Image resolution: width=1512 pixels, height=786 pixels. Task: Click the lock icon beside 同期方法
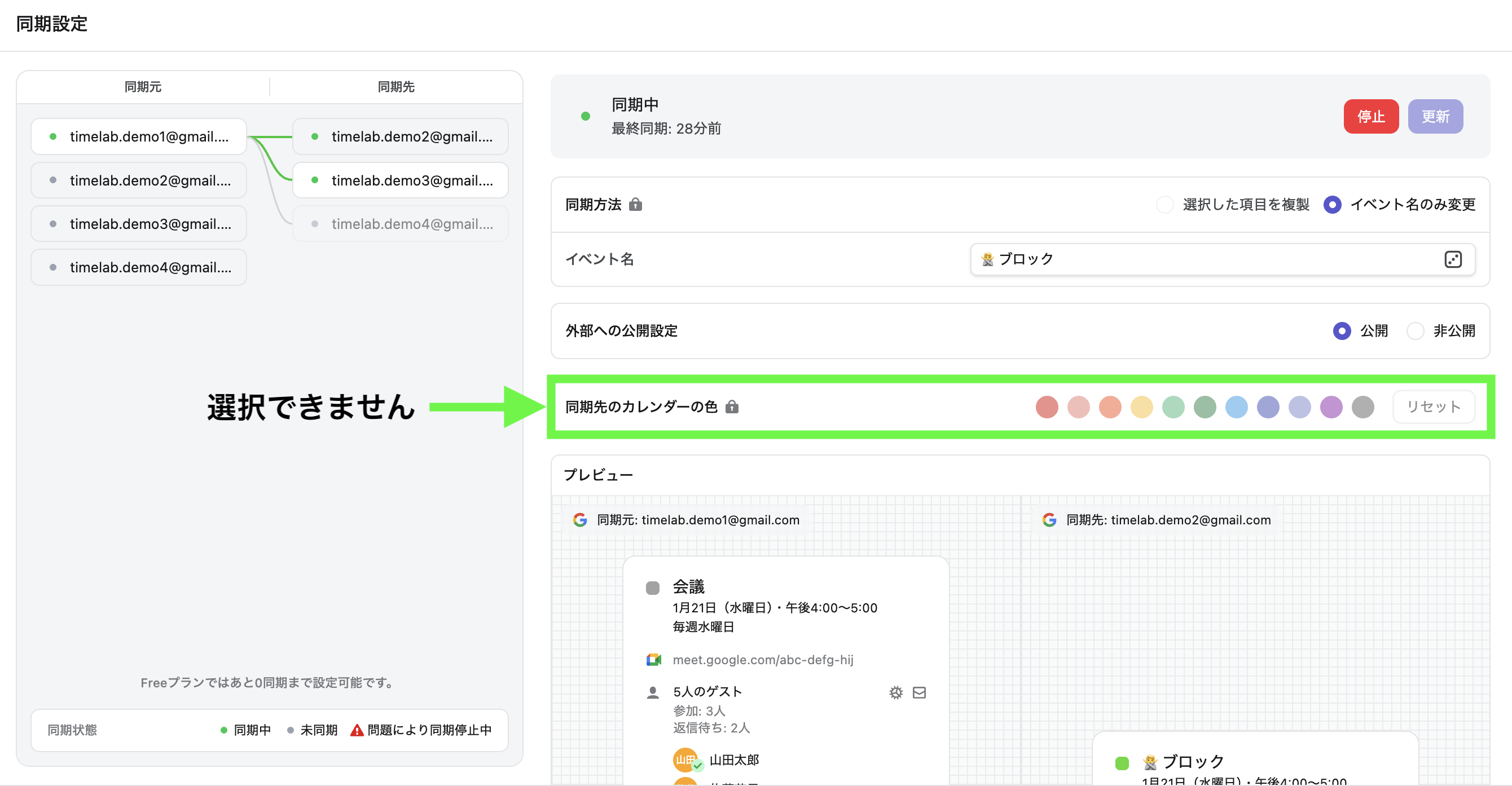click(635, 204)
